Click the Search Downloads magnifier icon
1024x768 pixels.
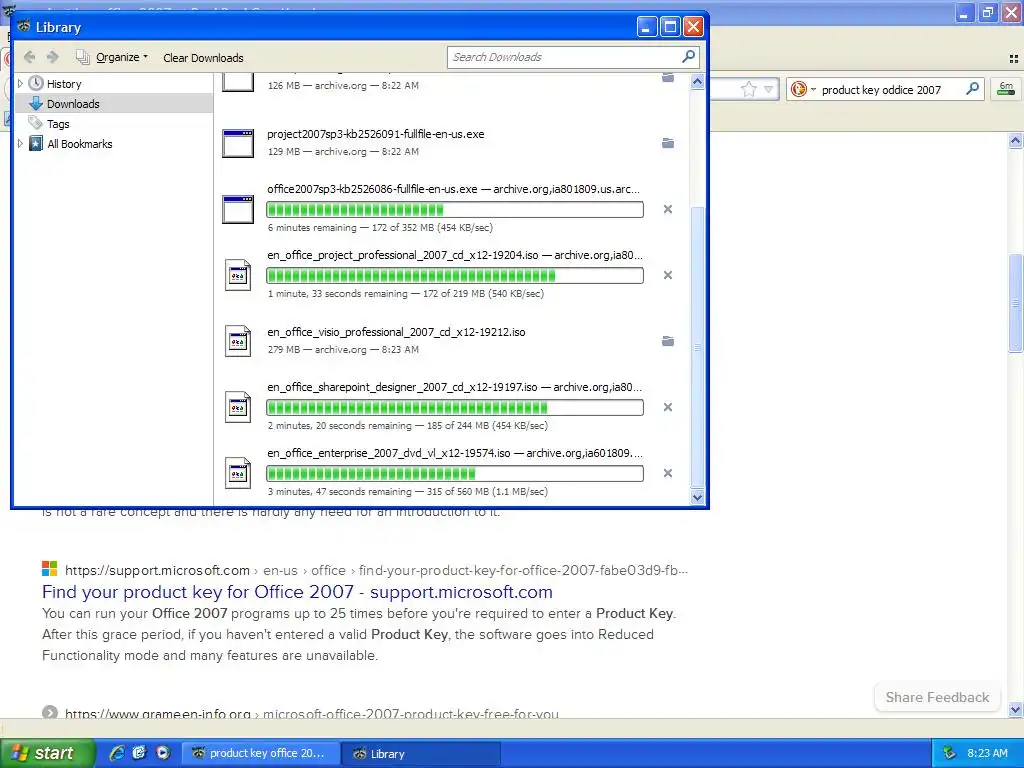pos(688,57)
